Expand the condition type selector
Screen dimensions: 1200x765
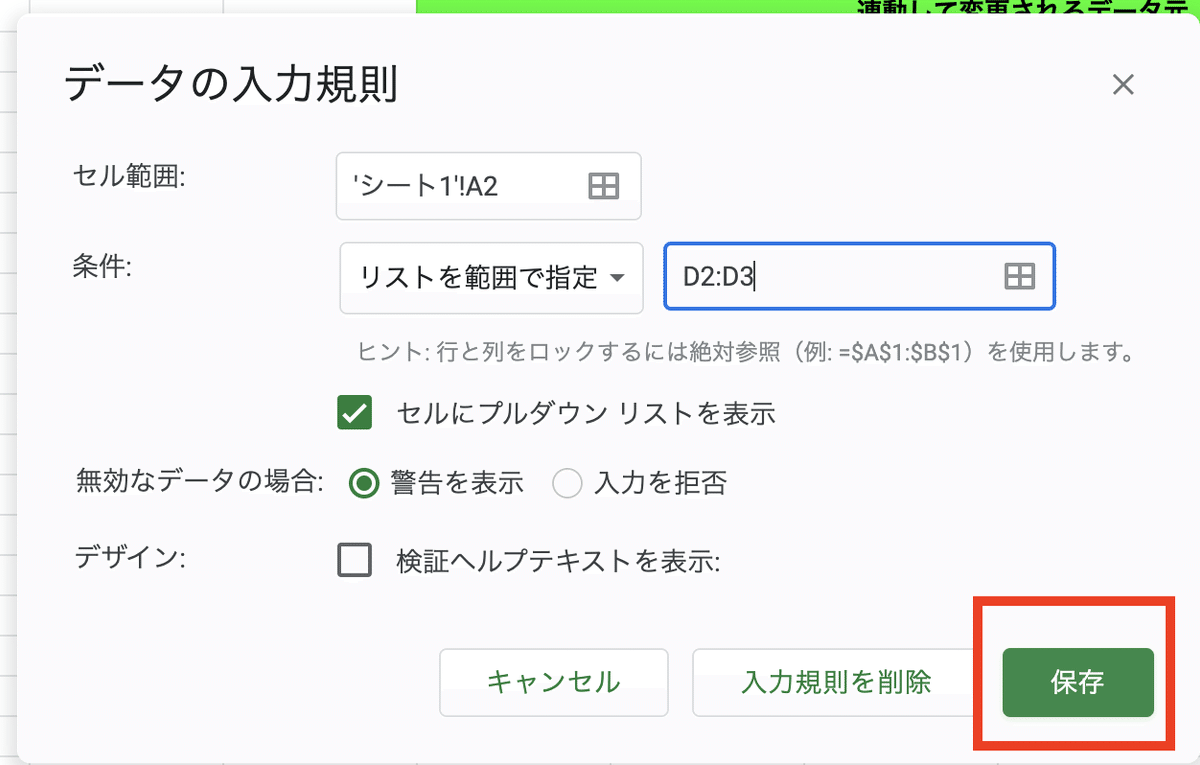click(490, 277)
